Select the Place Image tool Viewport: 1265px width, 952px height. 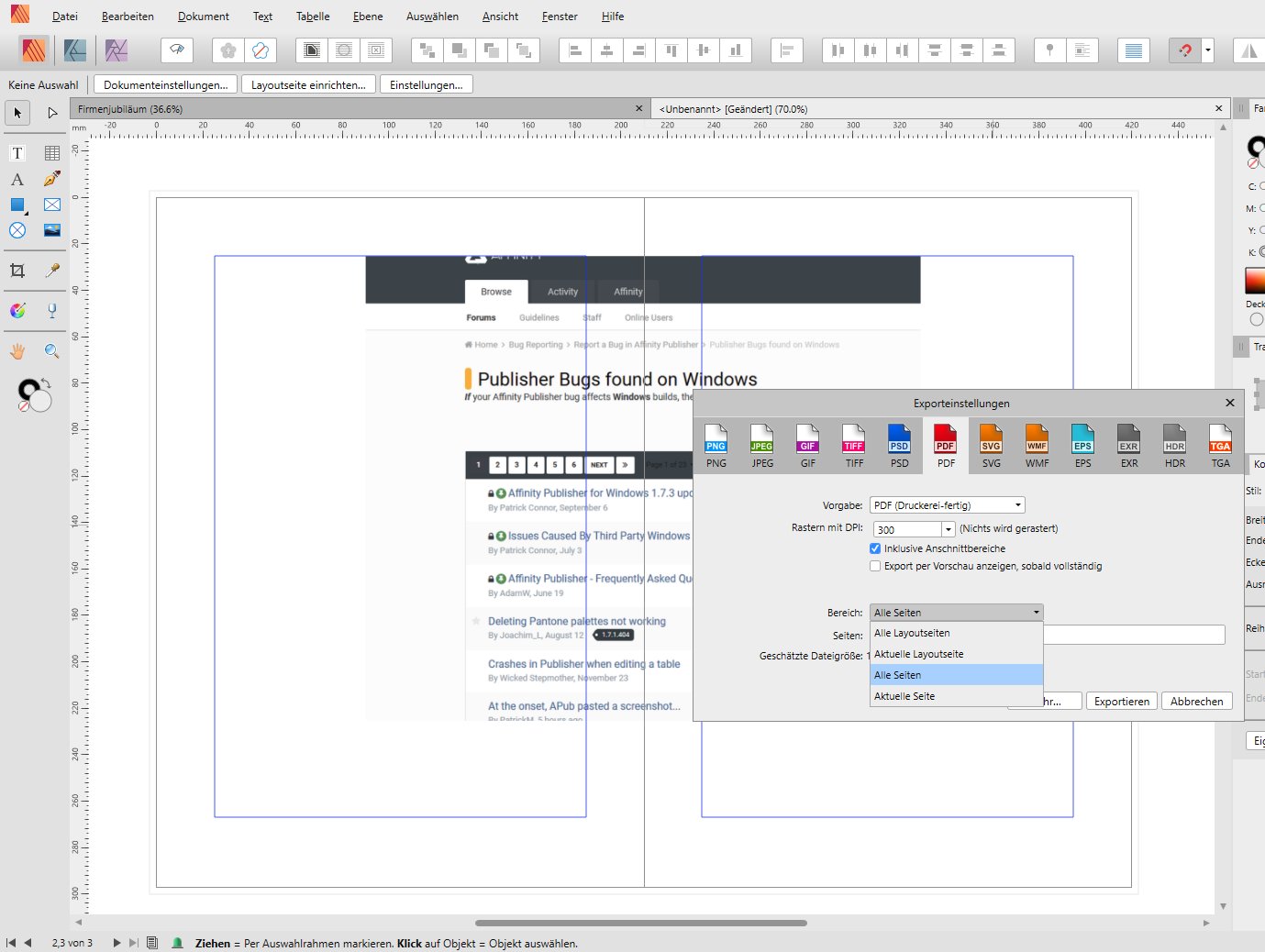[52, 230]
